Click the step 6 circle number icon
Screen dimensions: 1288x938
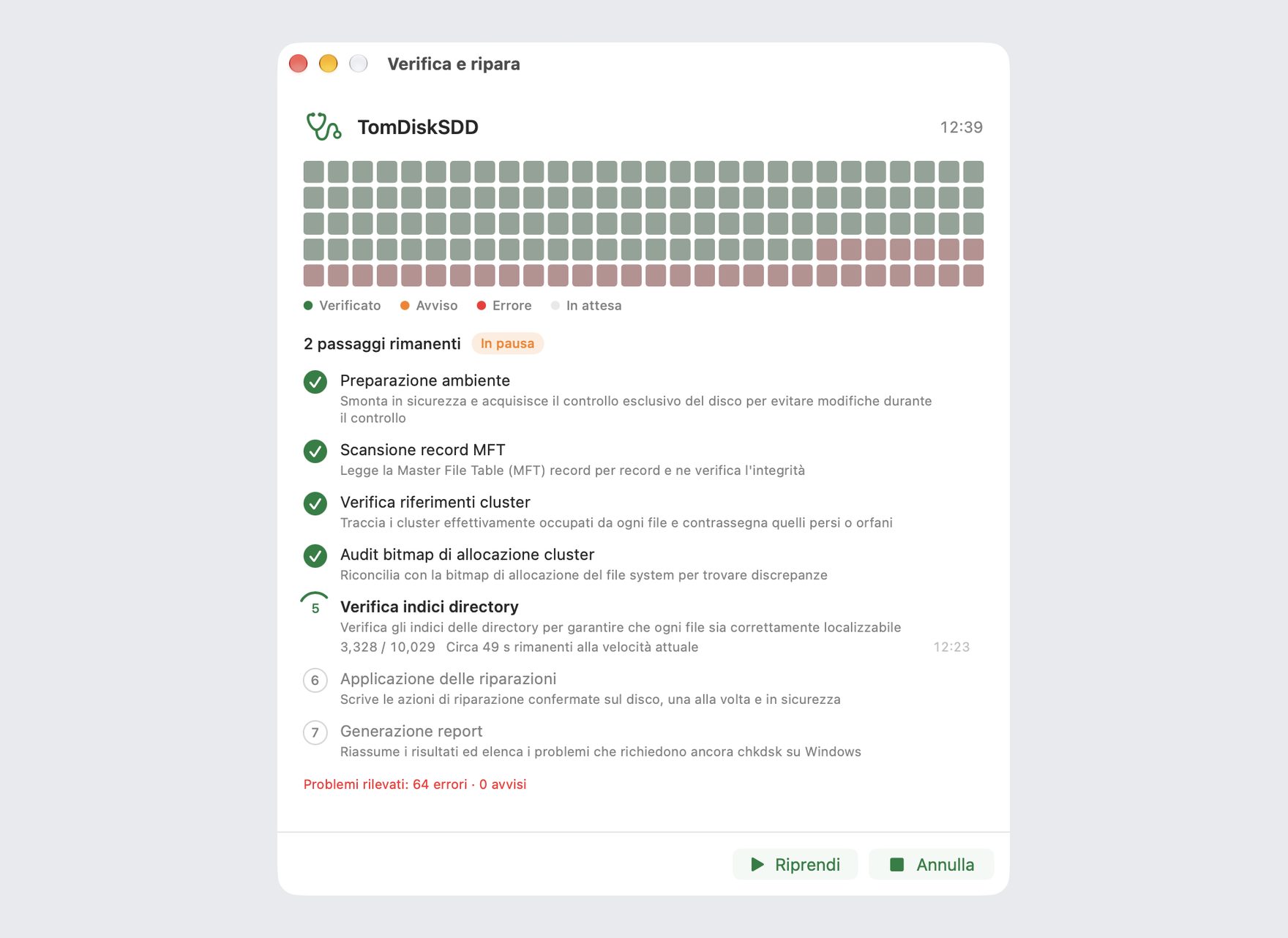click(315, 680)
